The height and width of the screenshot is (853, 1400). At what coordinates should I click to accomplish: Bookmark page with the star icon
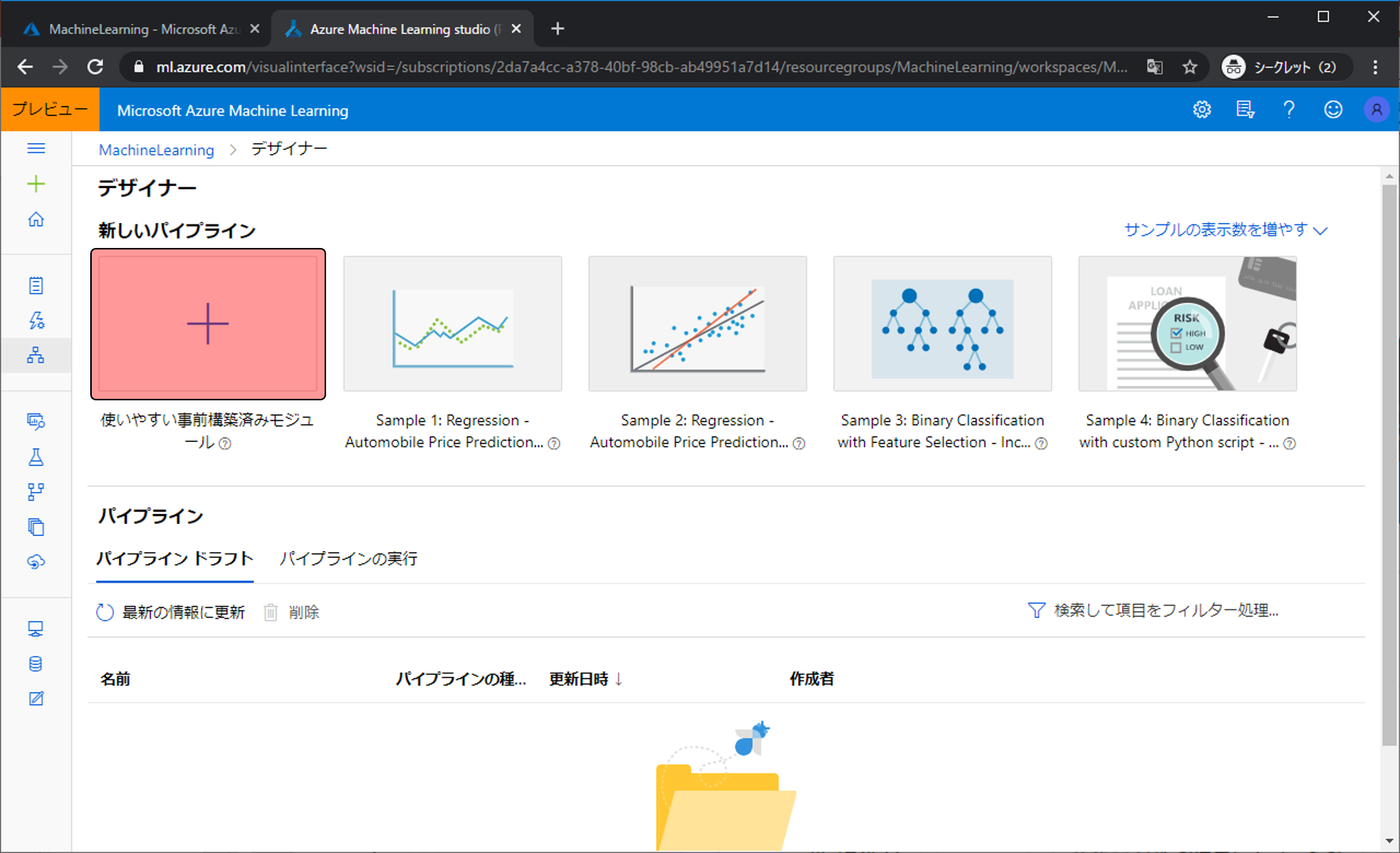(x=1190, y=67)
